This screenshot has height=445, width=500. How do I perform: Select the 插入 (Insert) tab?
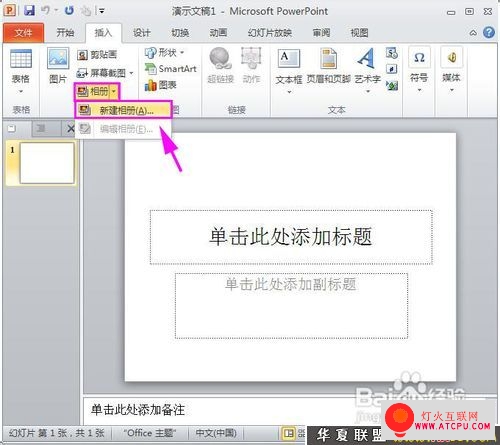[103, 33]
